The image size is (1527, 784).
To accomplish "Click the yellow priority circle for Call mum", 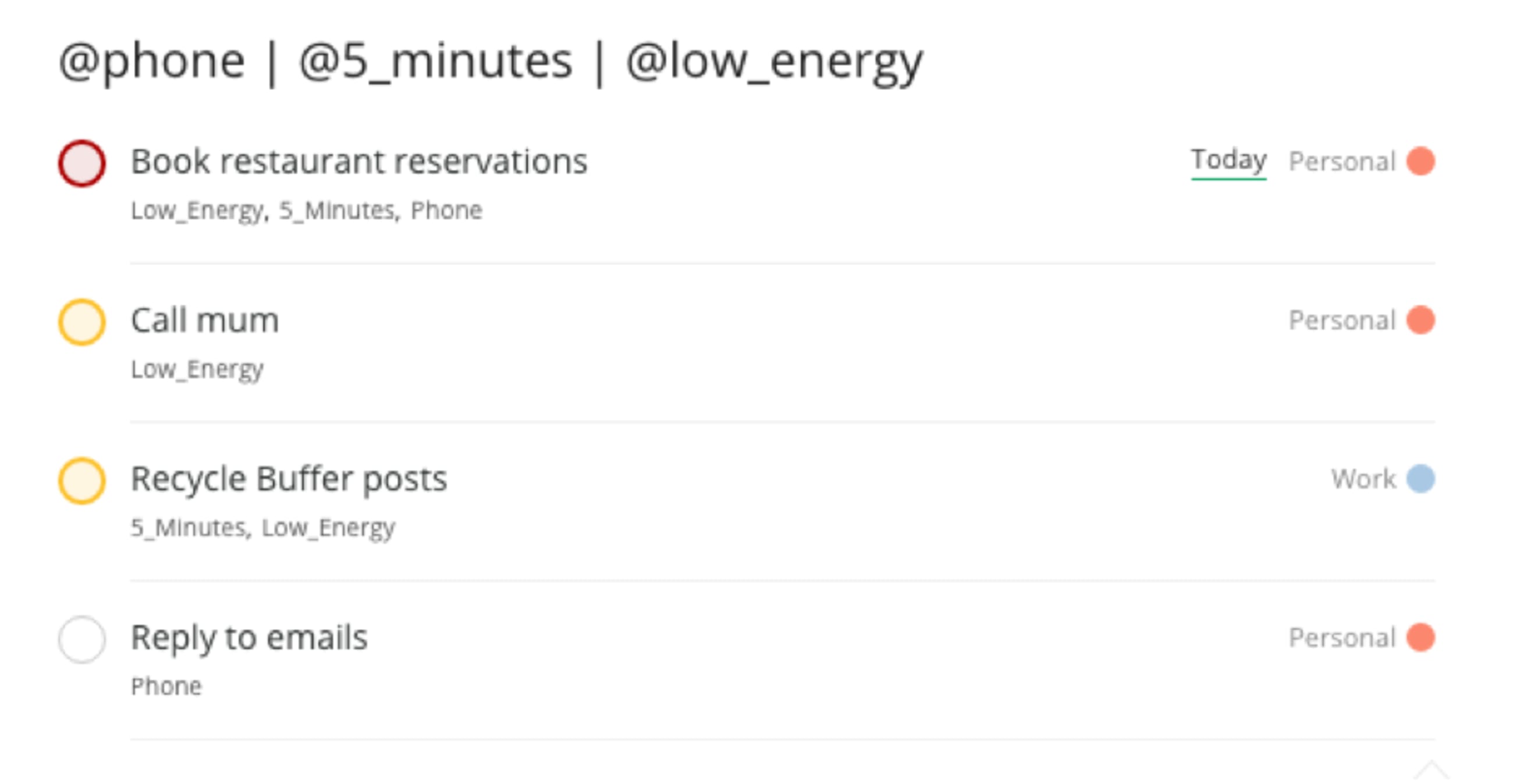I will (x=82, y=320).
